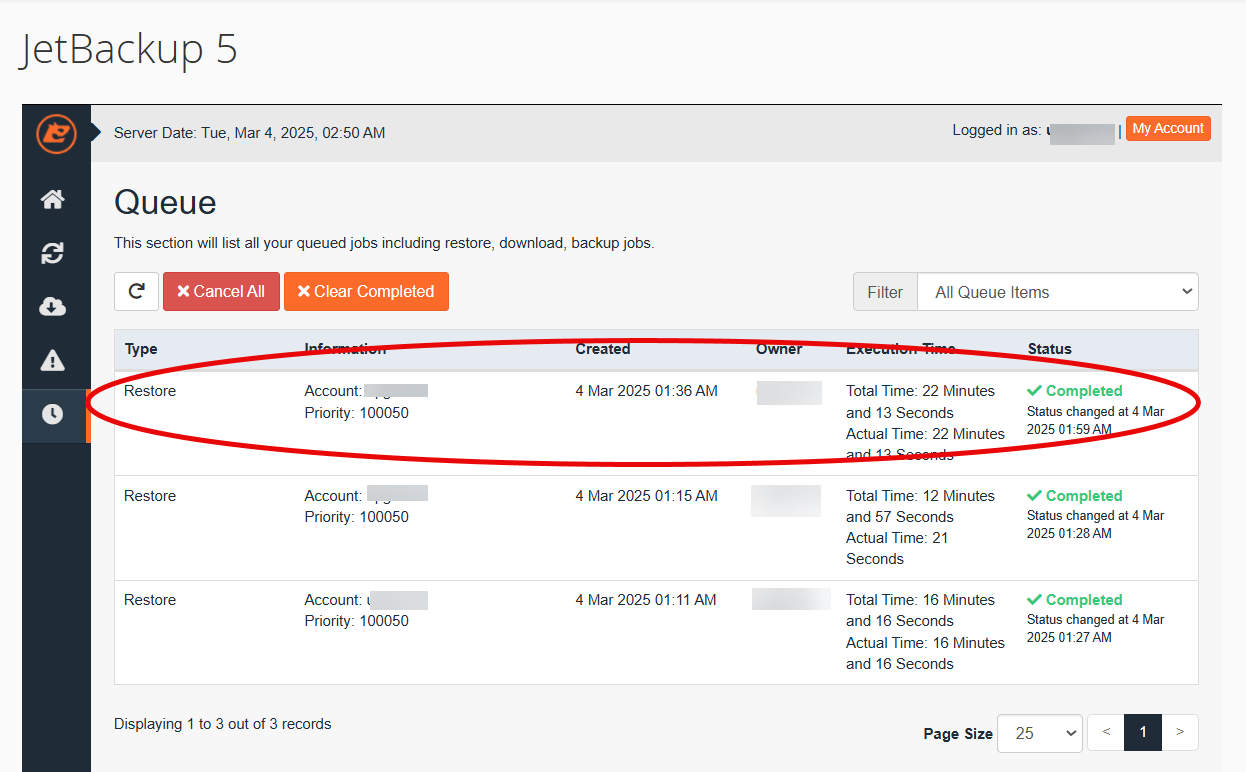Click the JetBackup 5 page title
The height and width of the screenshot is (772, 1246).
tap(128, 50)
